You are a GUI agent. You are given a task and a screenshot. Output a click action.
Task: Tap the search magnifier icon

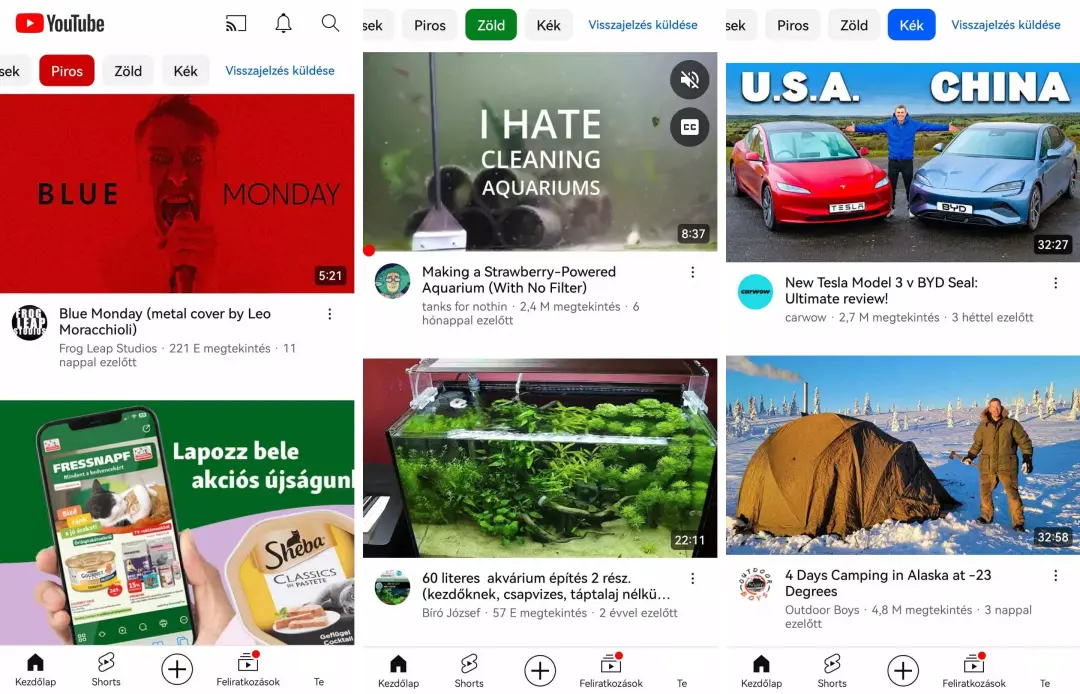coord(331,23)
